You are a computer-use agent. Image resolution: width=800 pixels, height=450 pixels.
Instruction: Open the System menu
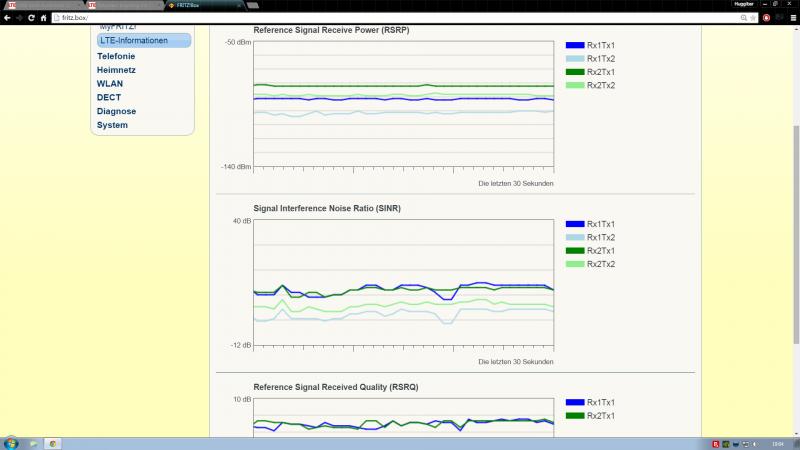pos(112,125)
